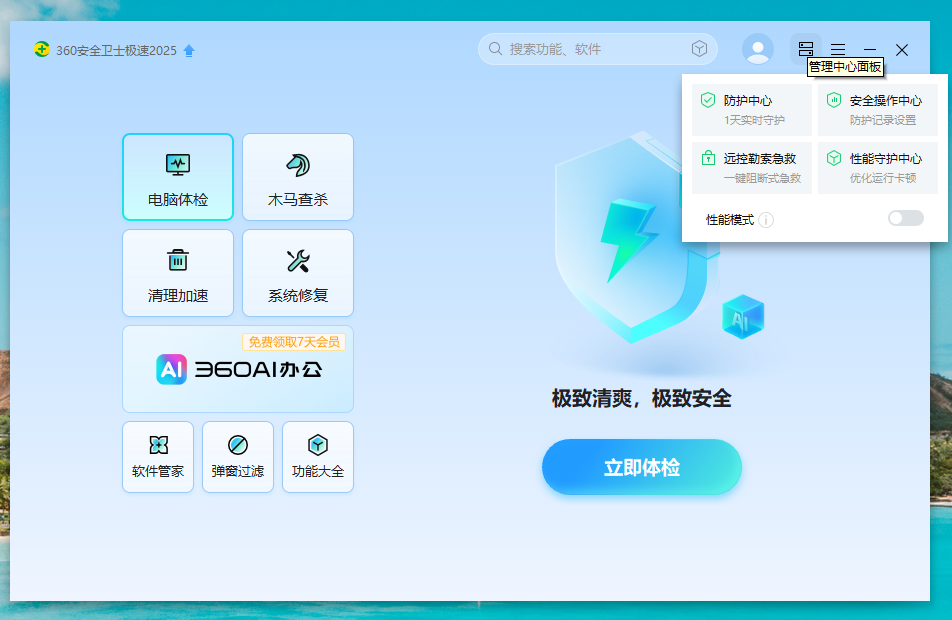
Task: Toggle the 管理中心面板 panel icon
Action: [x=806, y=49]
